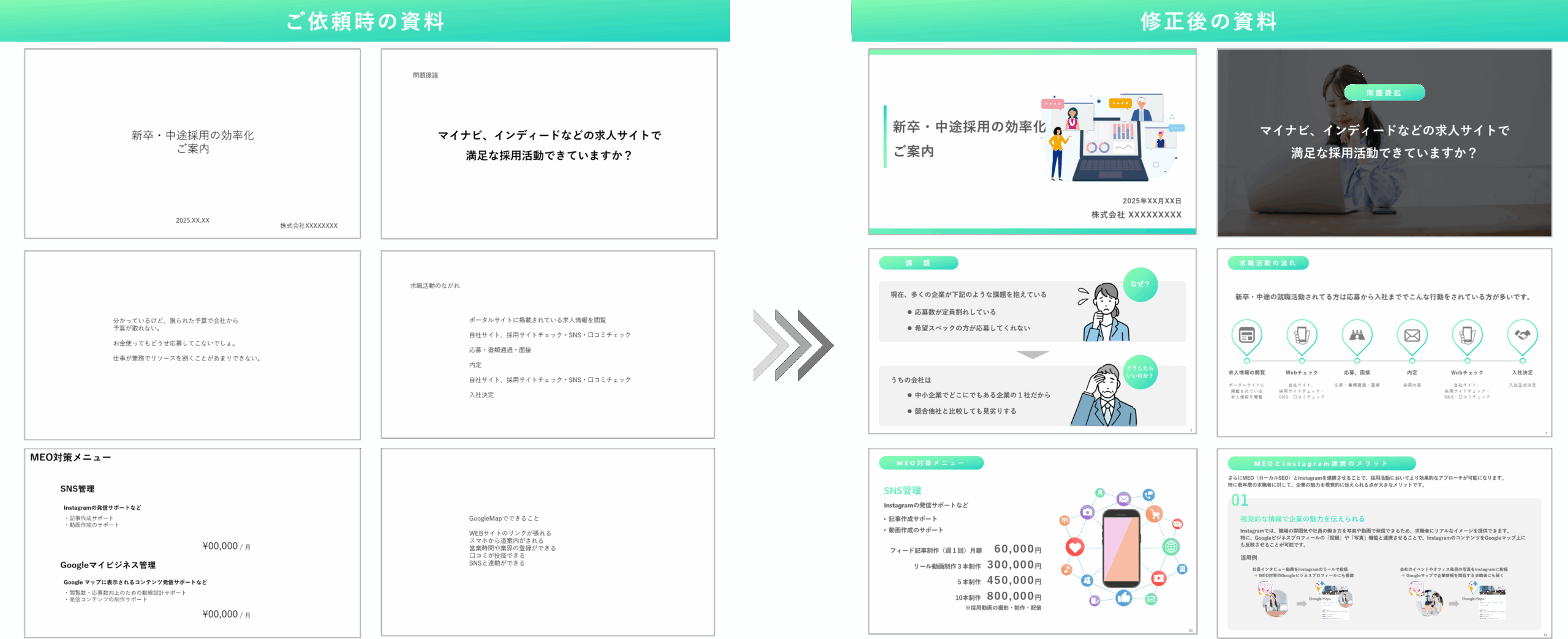
Task: Click the orange music note icon
Action: 1066,570
